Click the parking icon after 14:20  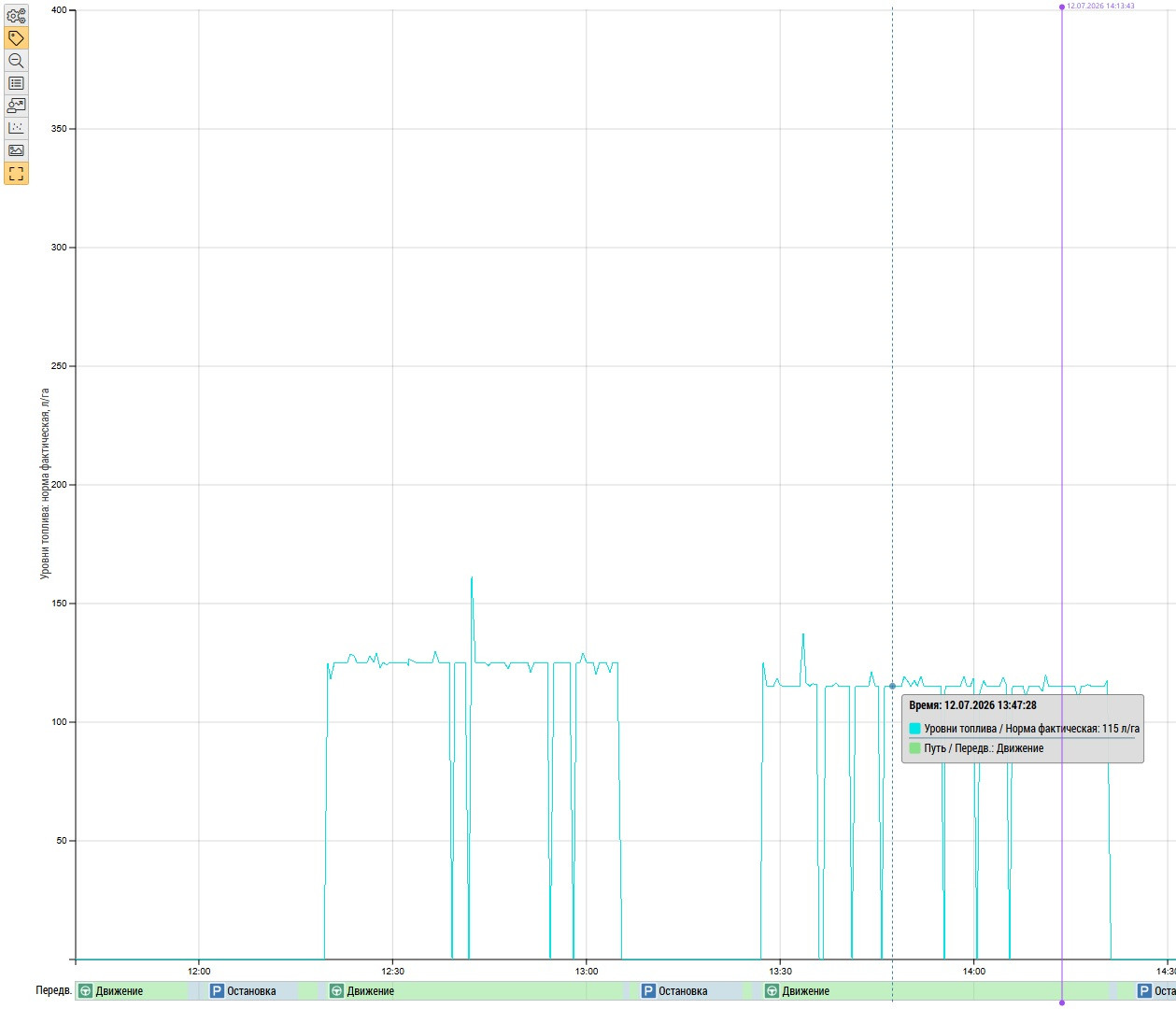click(x=1144, y=991)
